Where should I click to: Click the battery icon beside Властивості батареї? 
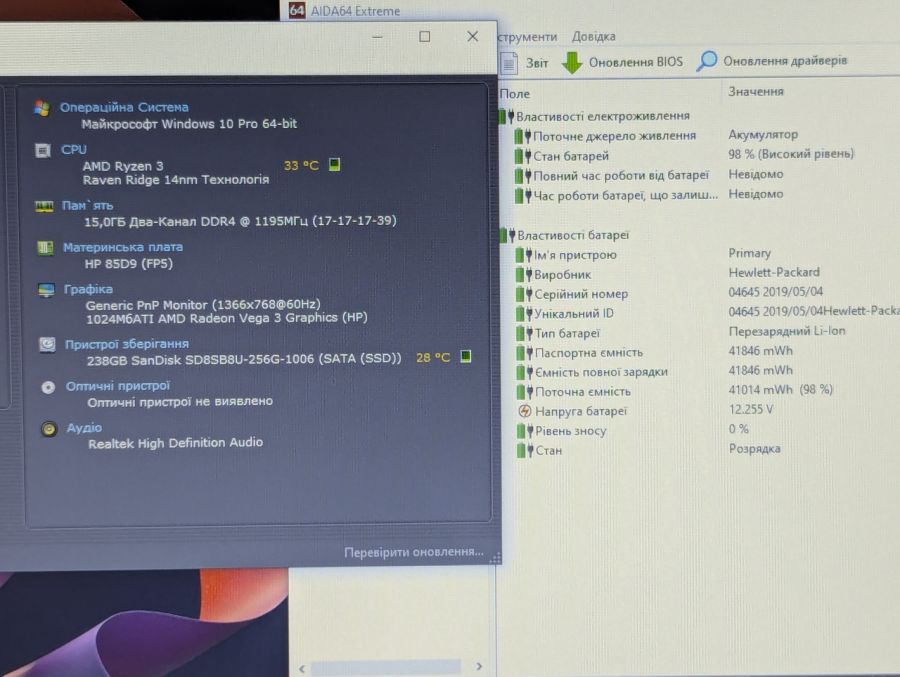coord(507,235)
